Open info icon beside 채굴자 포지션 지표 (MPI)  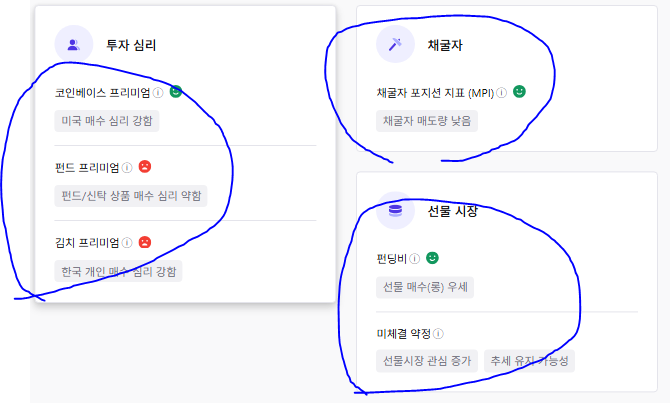click(x=502, y=93)
